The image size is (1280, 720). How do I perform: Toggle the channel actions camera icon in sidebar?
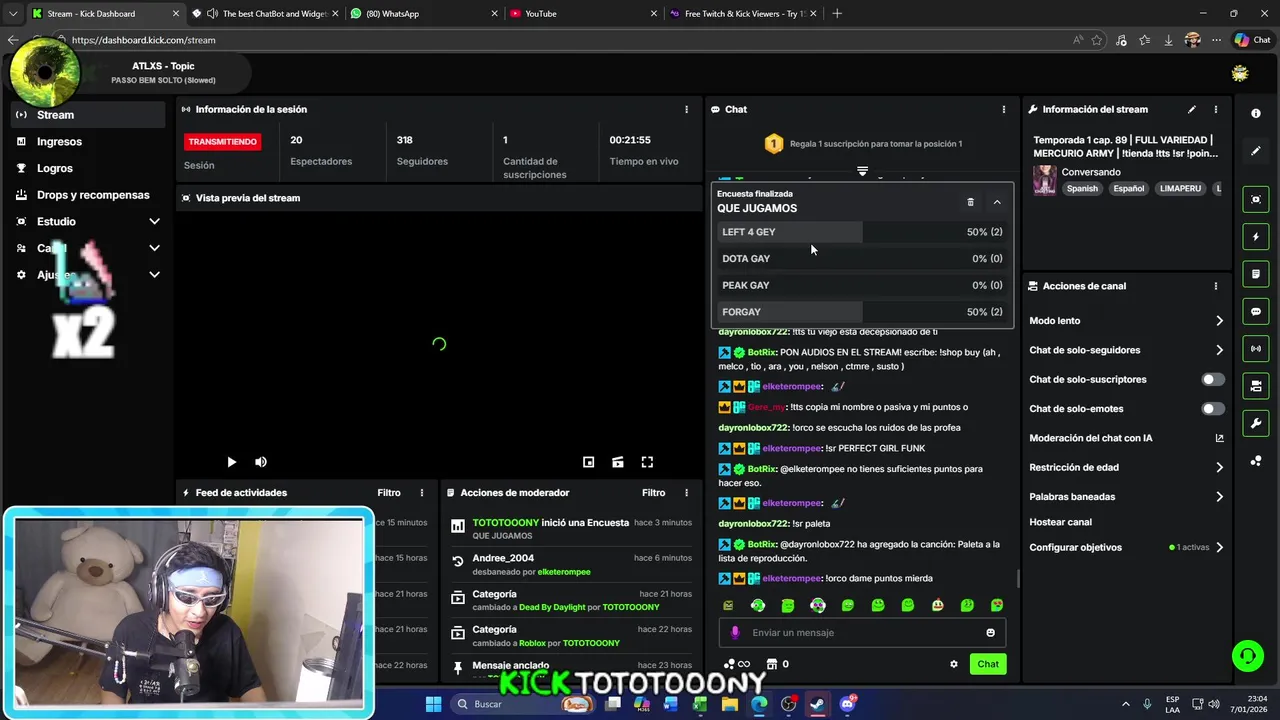(x=1256, y=386)
